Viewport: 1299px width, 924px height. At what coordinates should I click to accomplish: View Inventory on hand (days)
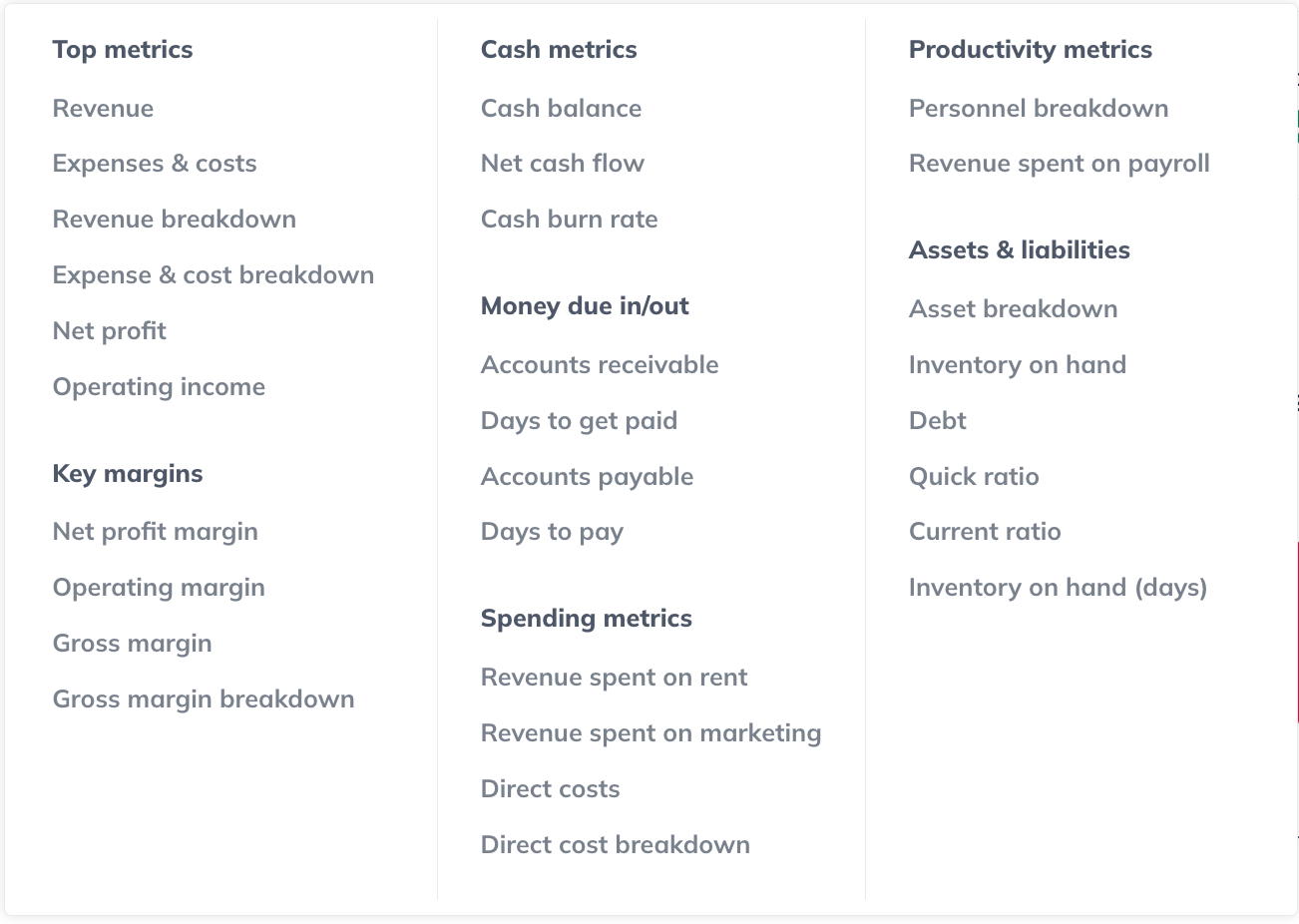coord(1058,588)
